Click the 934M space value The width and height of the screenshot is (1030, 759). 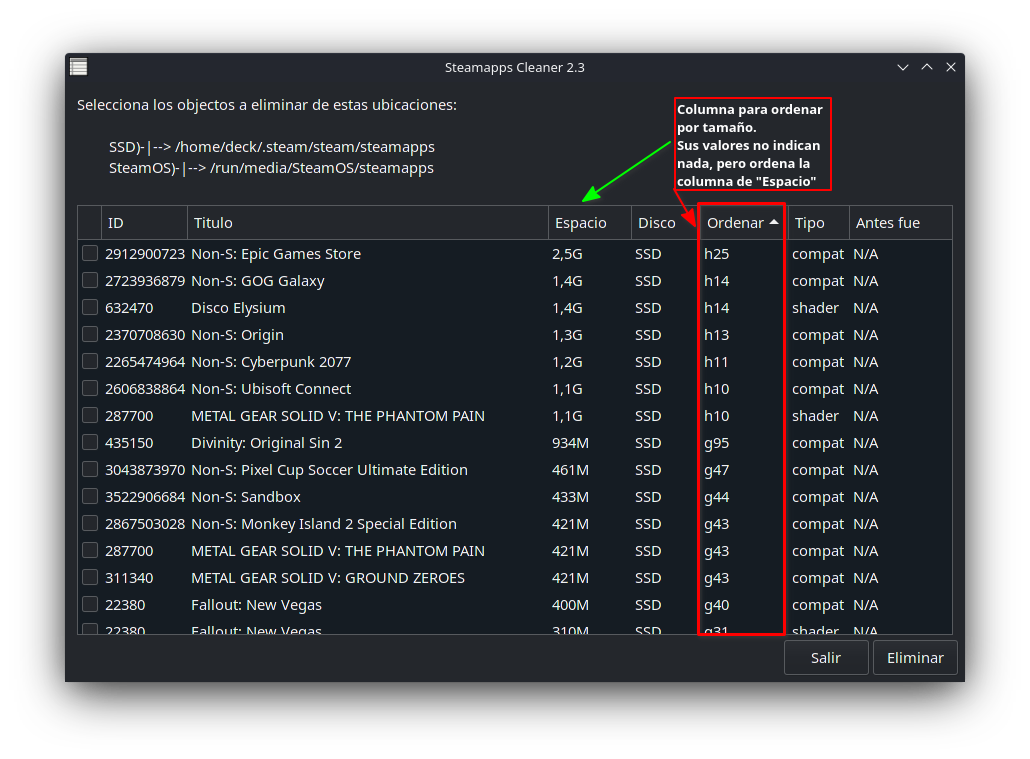point(570,443)
